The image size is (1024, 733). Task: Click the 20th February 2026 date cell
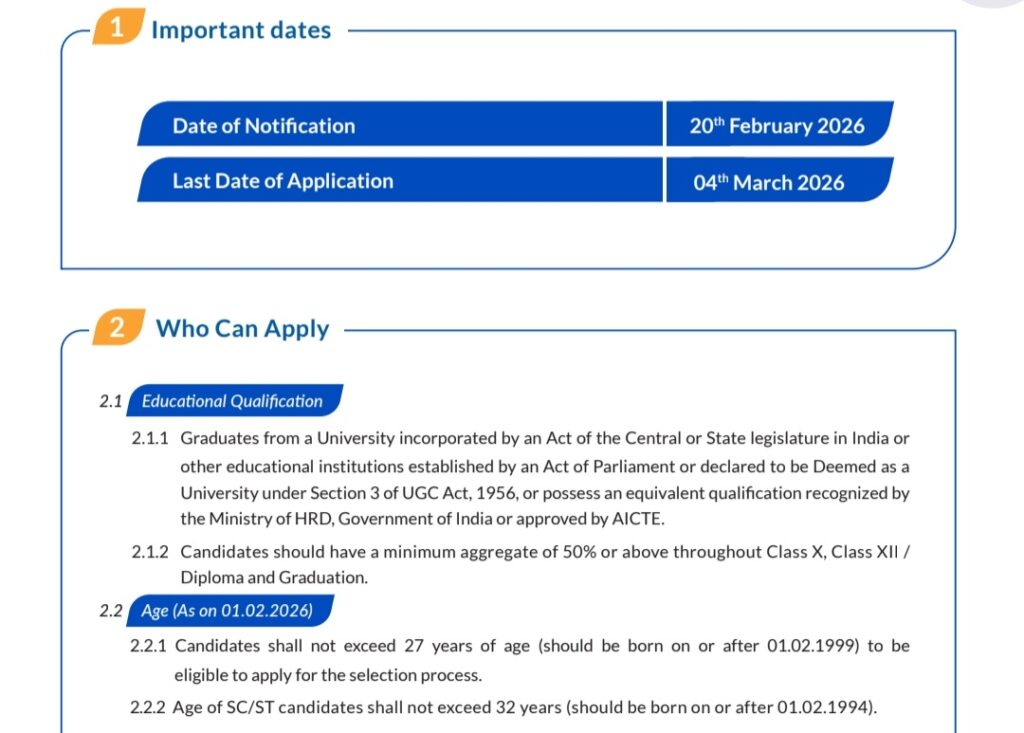(776, 126)
